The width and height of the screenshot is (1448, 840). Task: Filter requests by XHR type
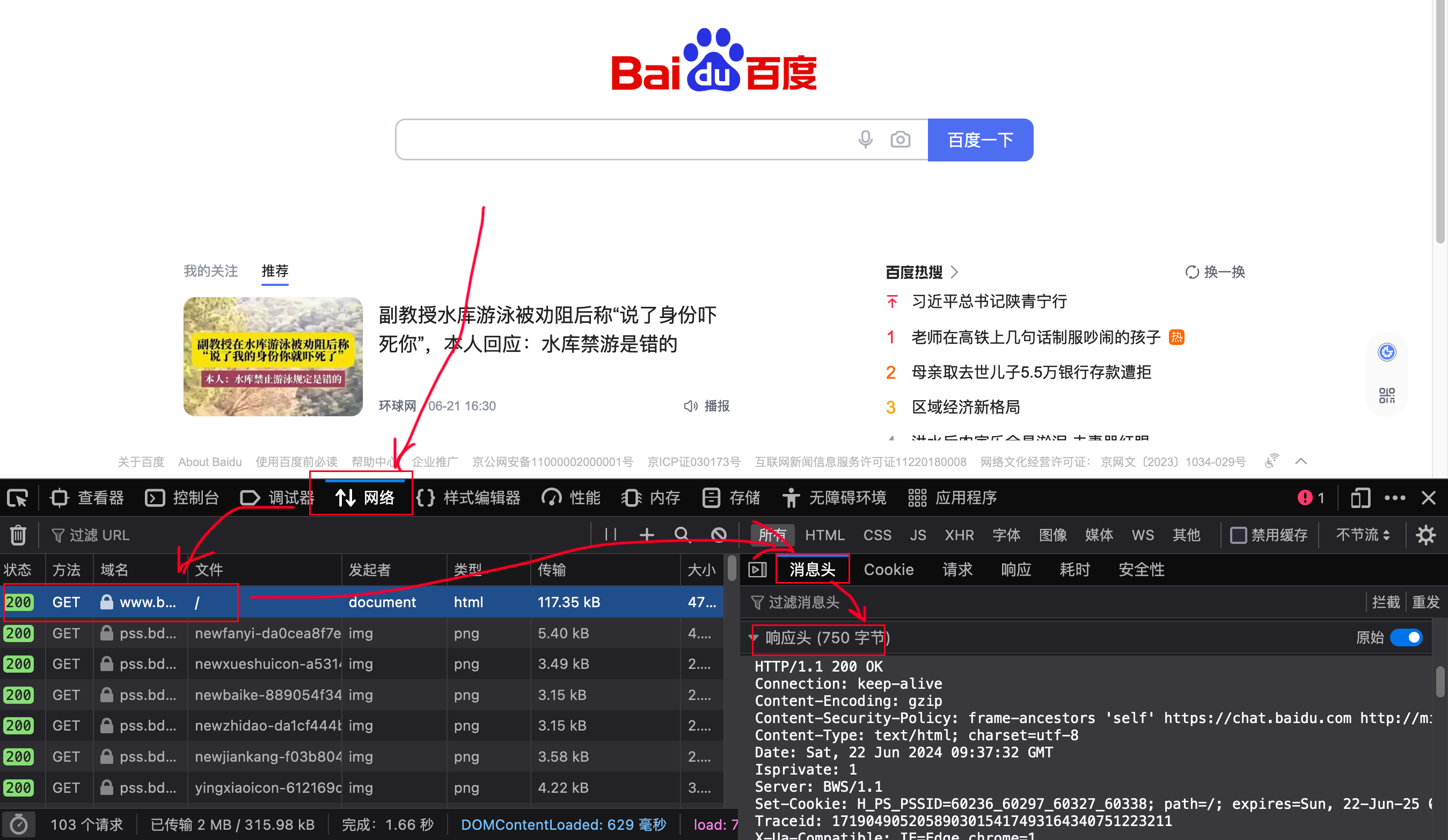[x=959, y=535]
